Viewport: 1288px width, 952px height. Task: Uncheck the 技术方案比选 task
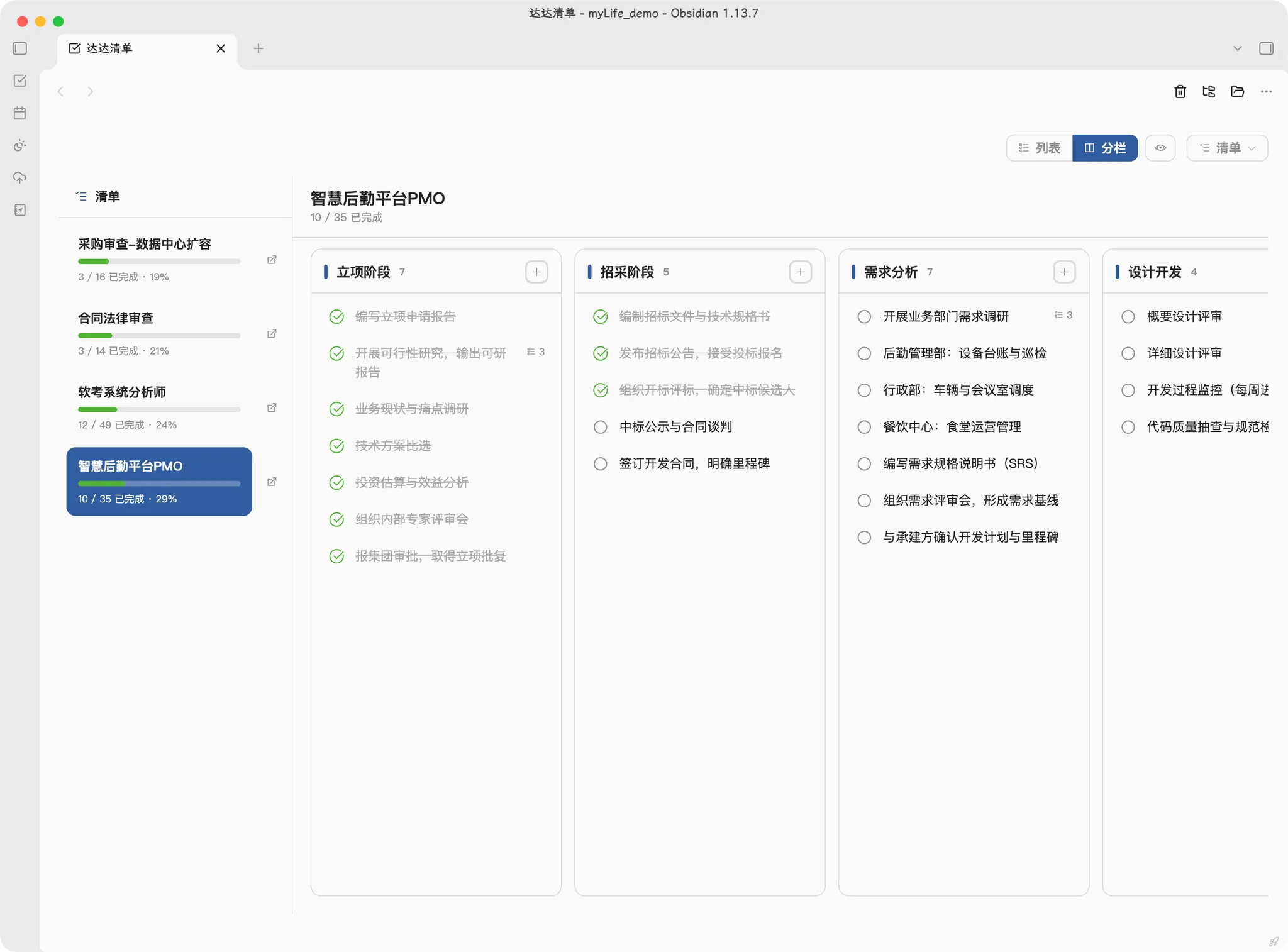[337, 446]
